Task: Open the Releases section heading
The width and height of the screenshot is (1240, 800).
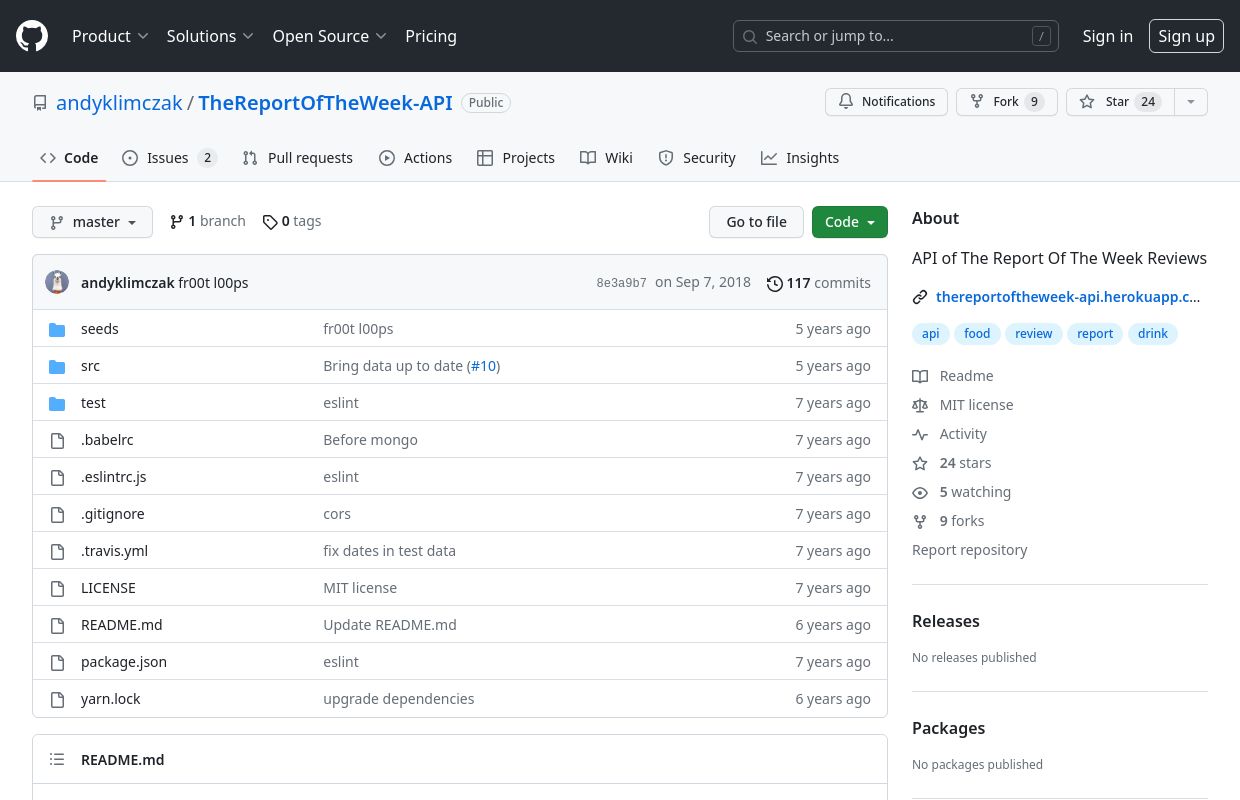Action: [x=945, y=621]
